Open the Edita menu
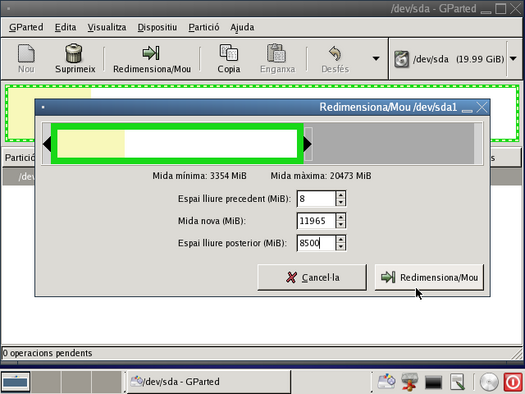Viewport: 525px width, 394px height. [65, 27]
